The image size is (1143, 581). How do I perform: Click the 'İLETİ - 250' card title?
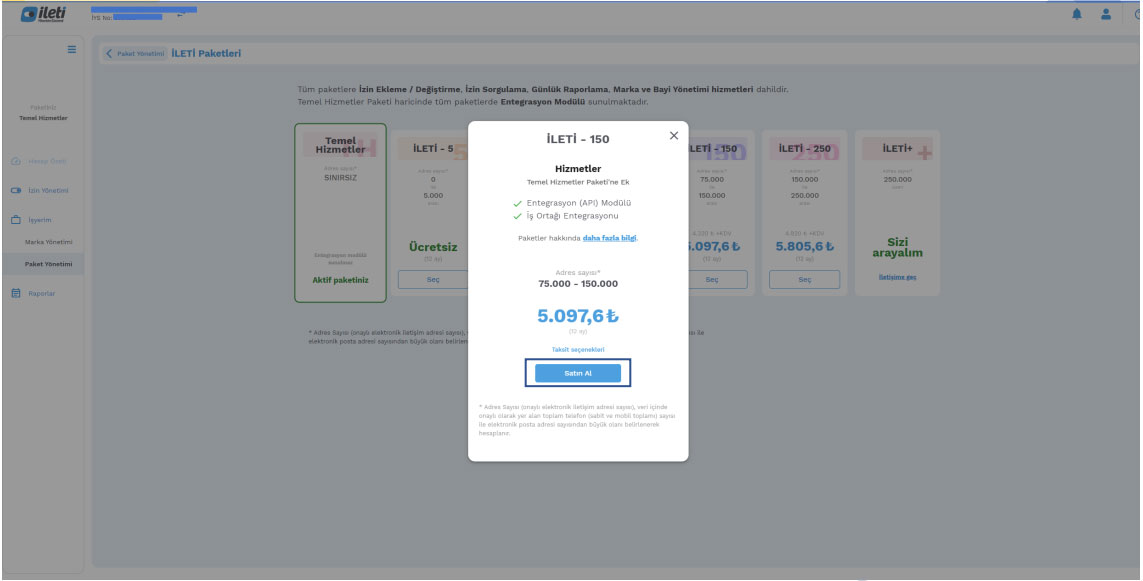pos(805,149)
